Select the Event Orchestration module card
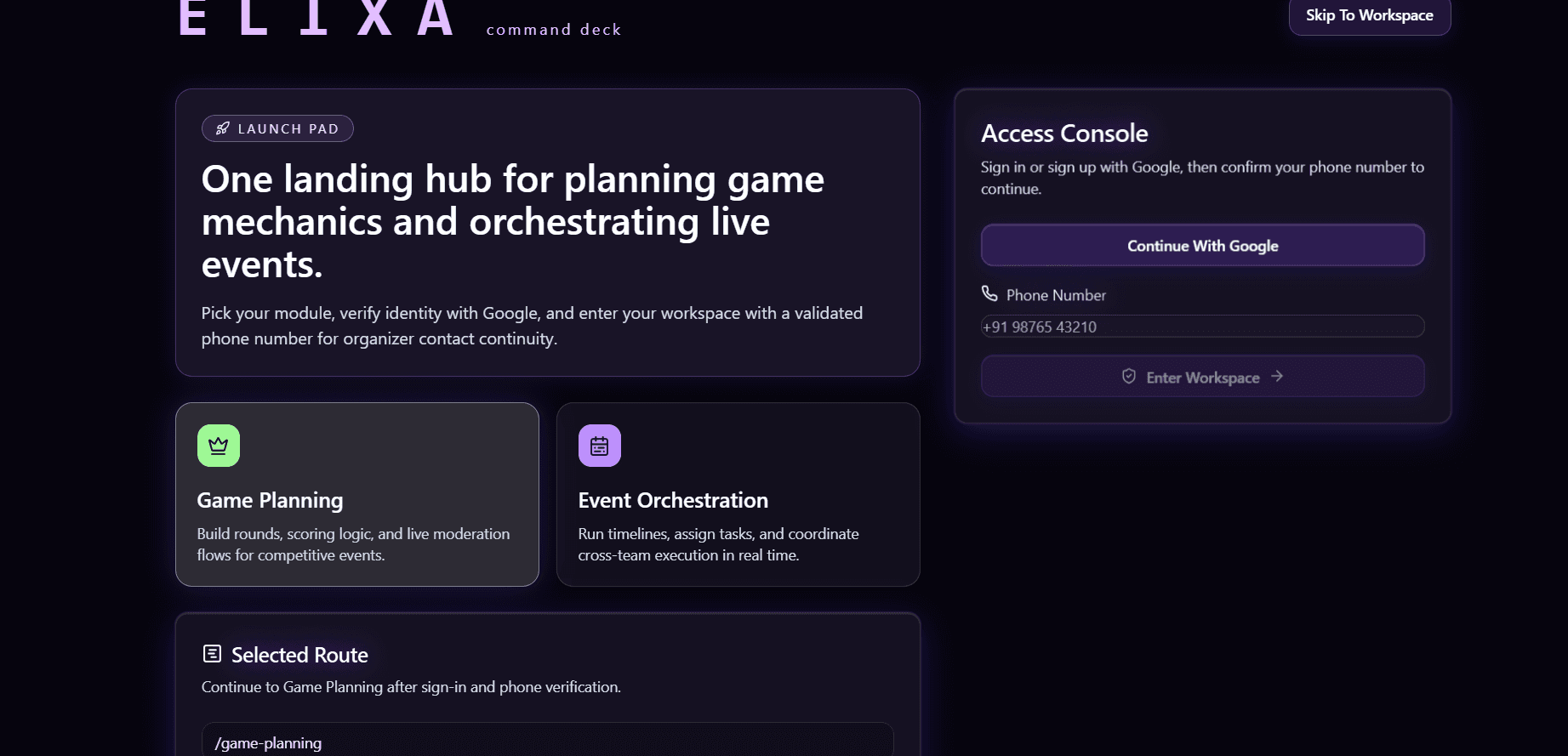1568x756 pixels. 738,494
